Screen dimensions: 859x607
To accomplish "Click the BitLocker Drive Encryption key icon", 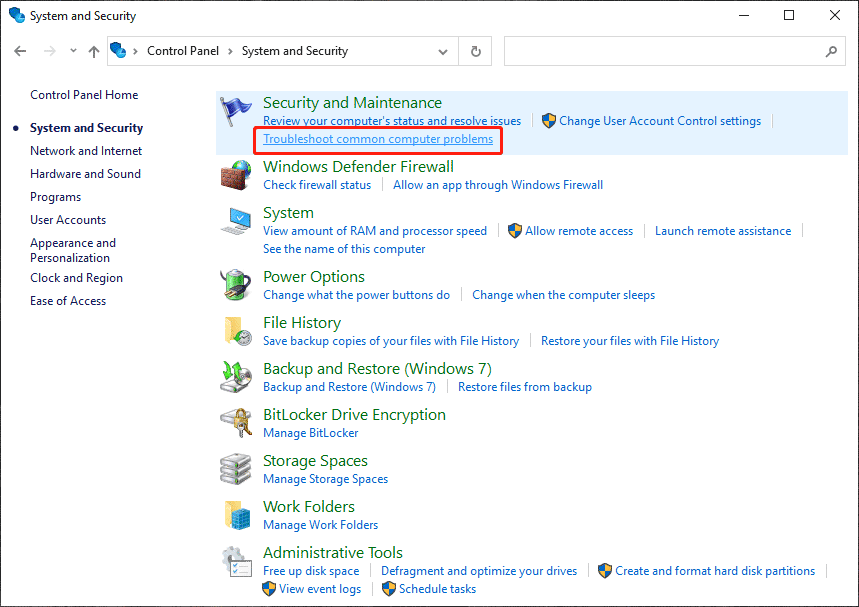I will [x=236, y=424].
